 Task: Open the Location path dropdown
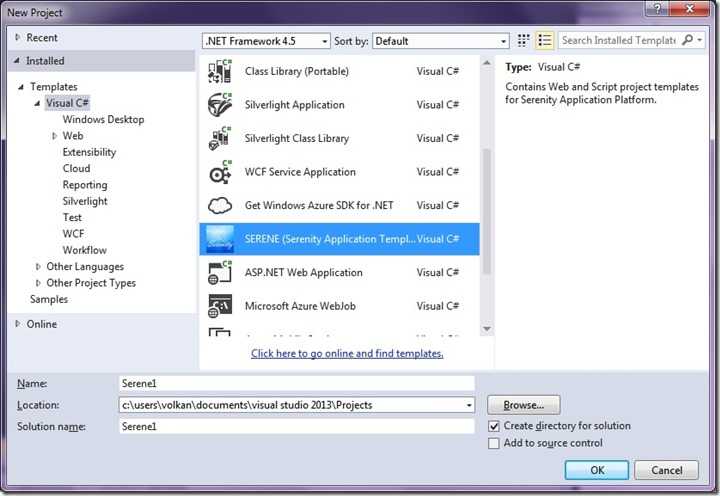469,405
